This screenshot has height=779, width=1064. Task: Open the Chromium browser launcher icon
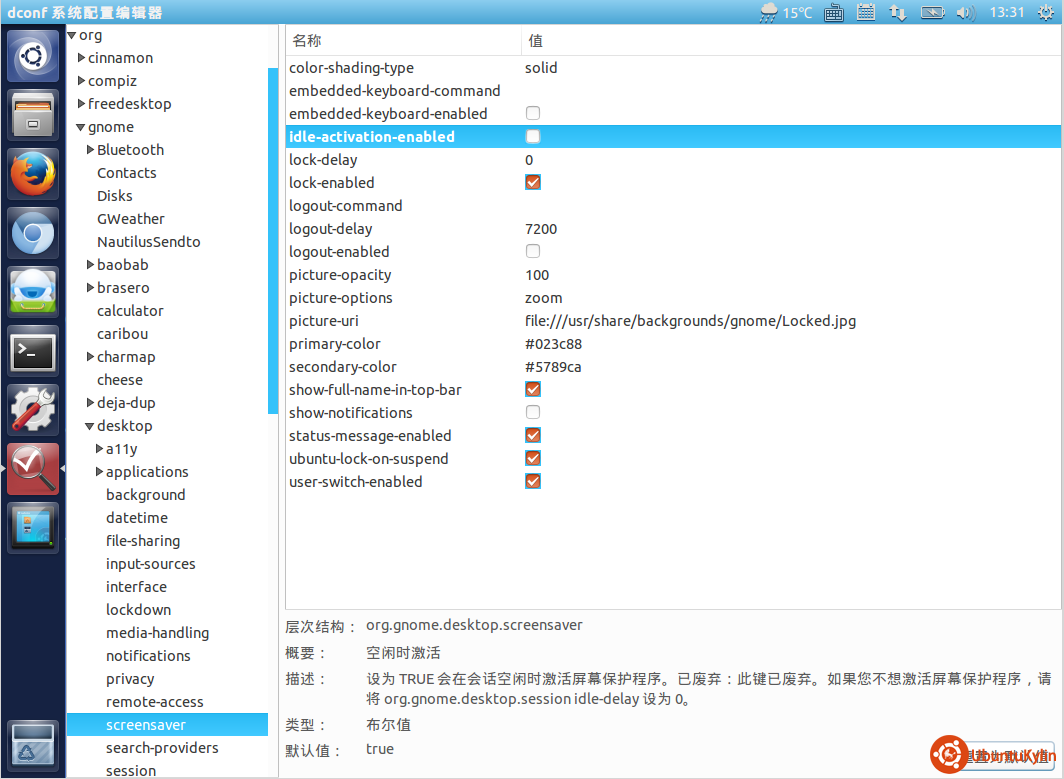coord(33,234)
